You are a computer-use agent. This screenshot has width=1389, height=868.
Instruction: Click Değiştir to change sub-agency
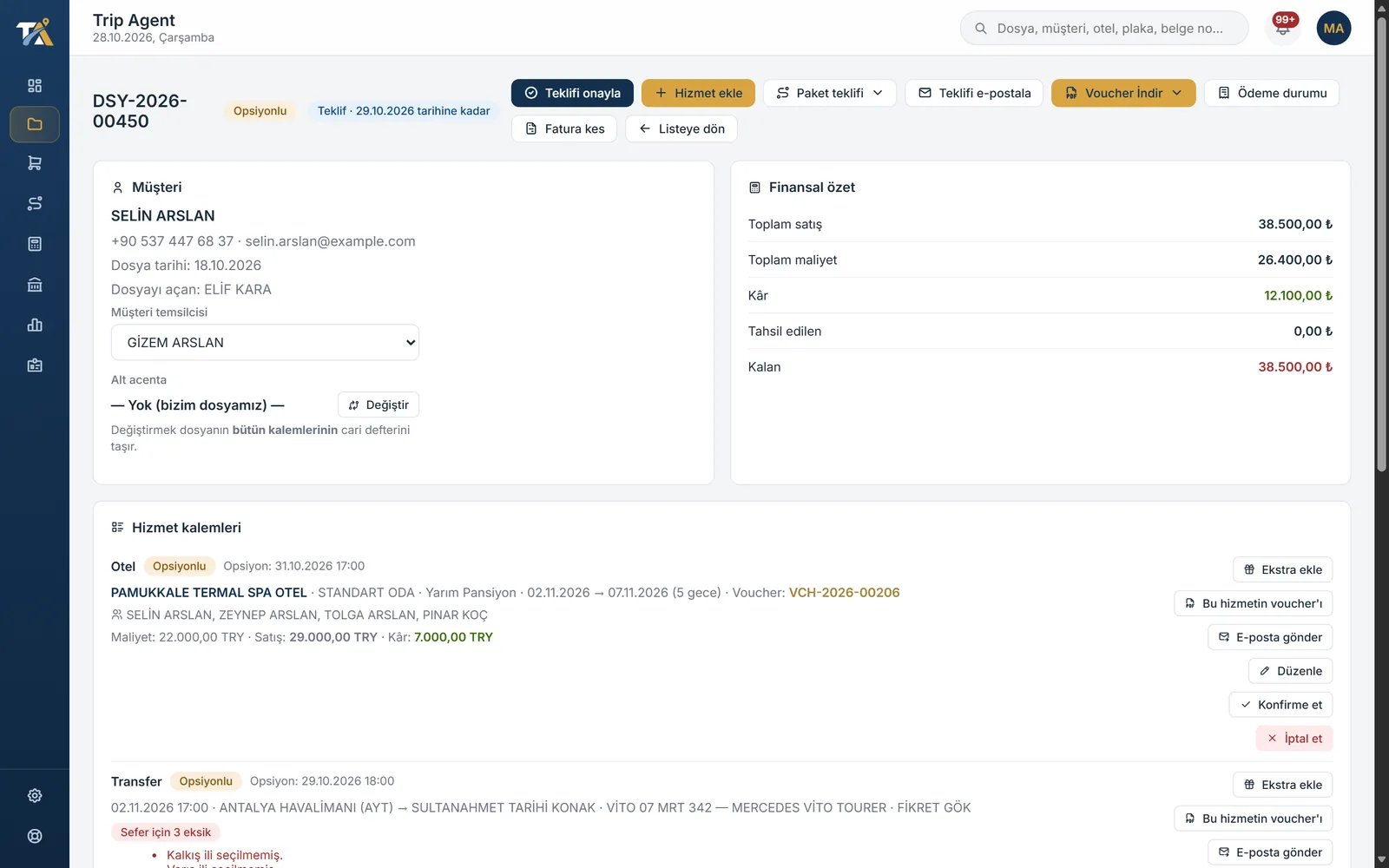(379, 404)
